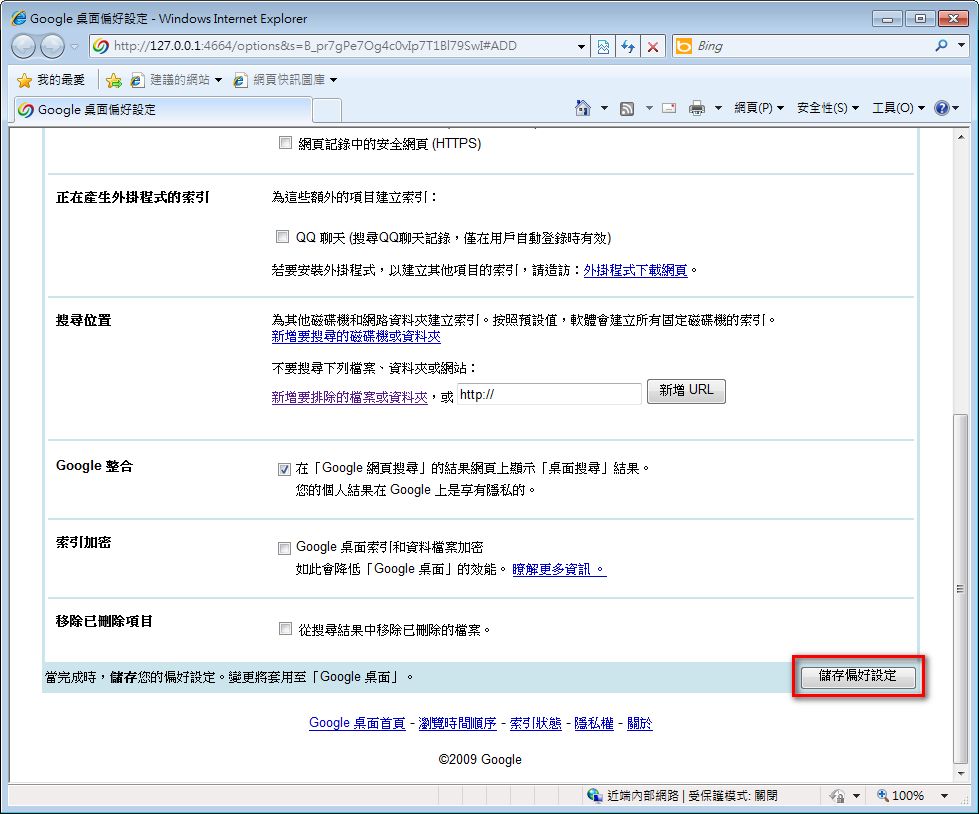Expand the Home button dropdown arrow
The height and width of the screenshot is (814, 979).
pos(604,109)
